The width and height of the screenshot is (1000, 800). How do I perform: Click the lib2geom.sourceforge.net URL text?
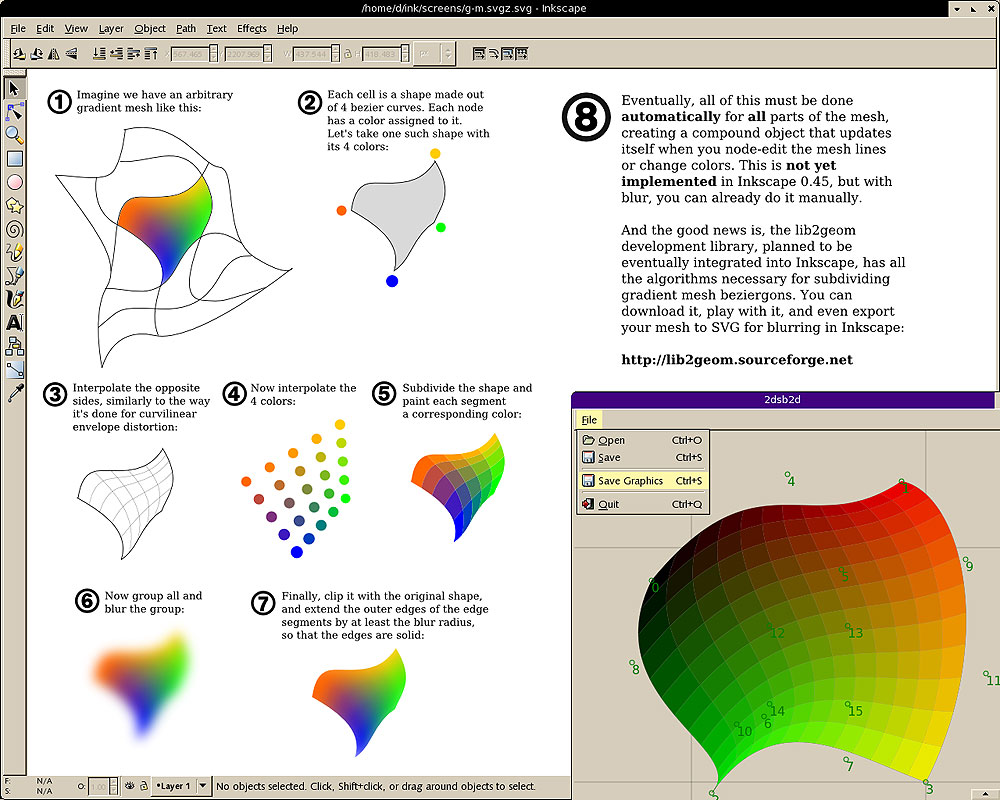click(737, 360)
